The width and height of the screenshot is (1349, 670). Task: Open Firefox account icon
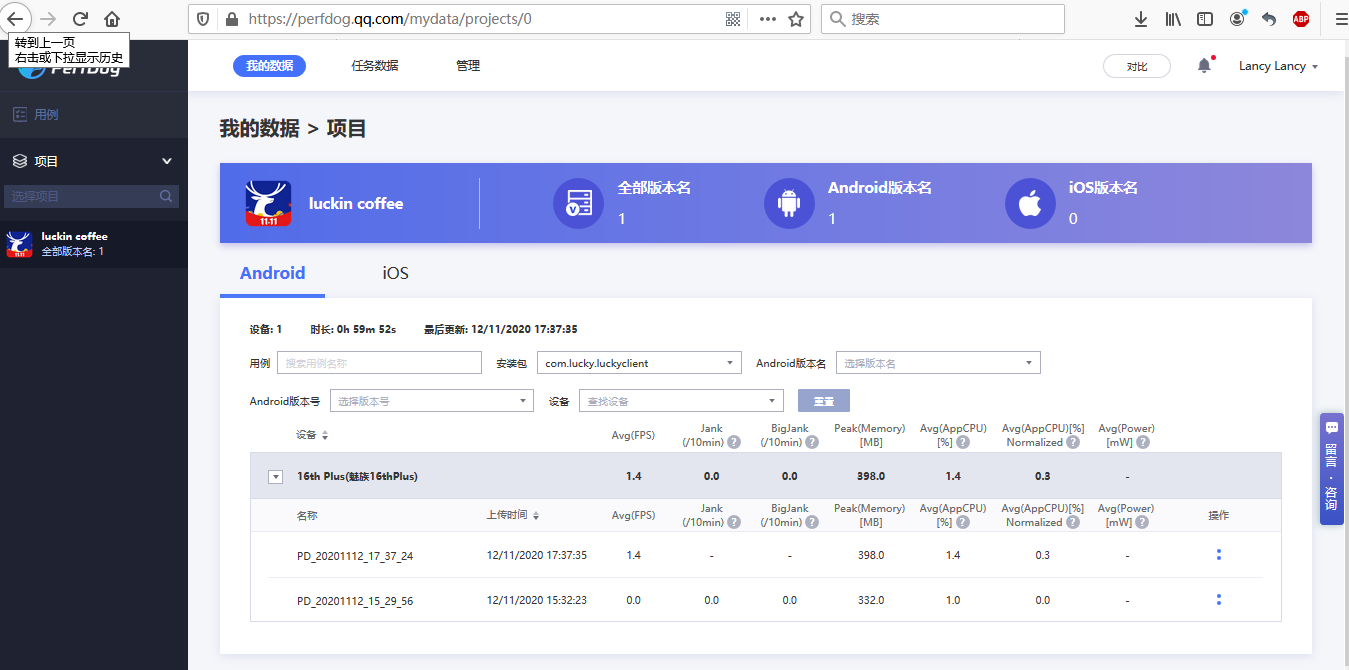[x=1238, y=19]
